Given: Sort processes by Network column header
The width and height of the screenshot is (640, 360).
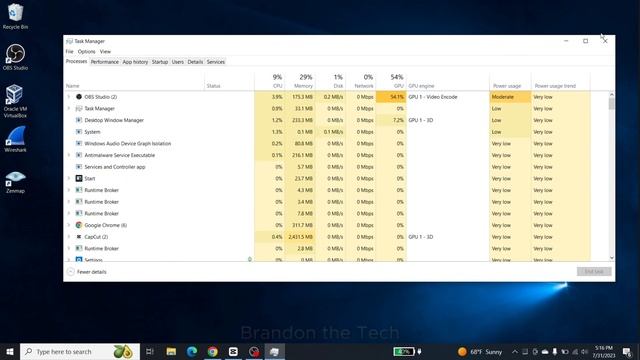Looking at the screenshot, I should (x=360, y=81).
